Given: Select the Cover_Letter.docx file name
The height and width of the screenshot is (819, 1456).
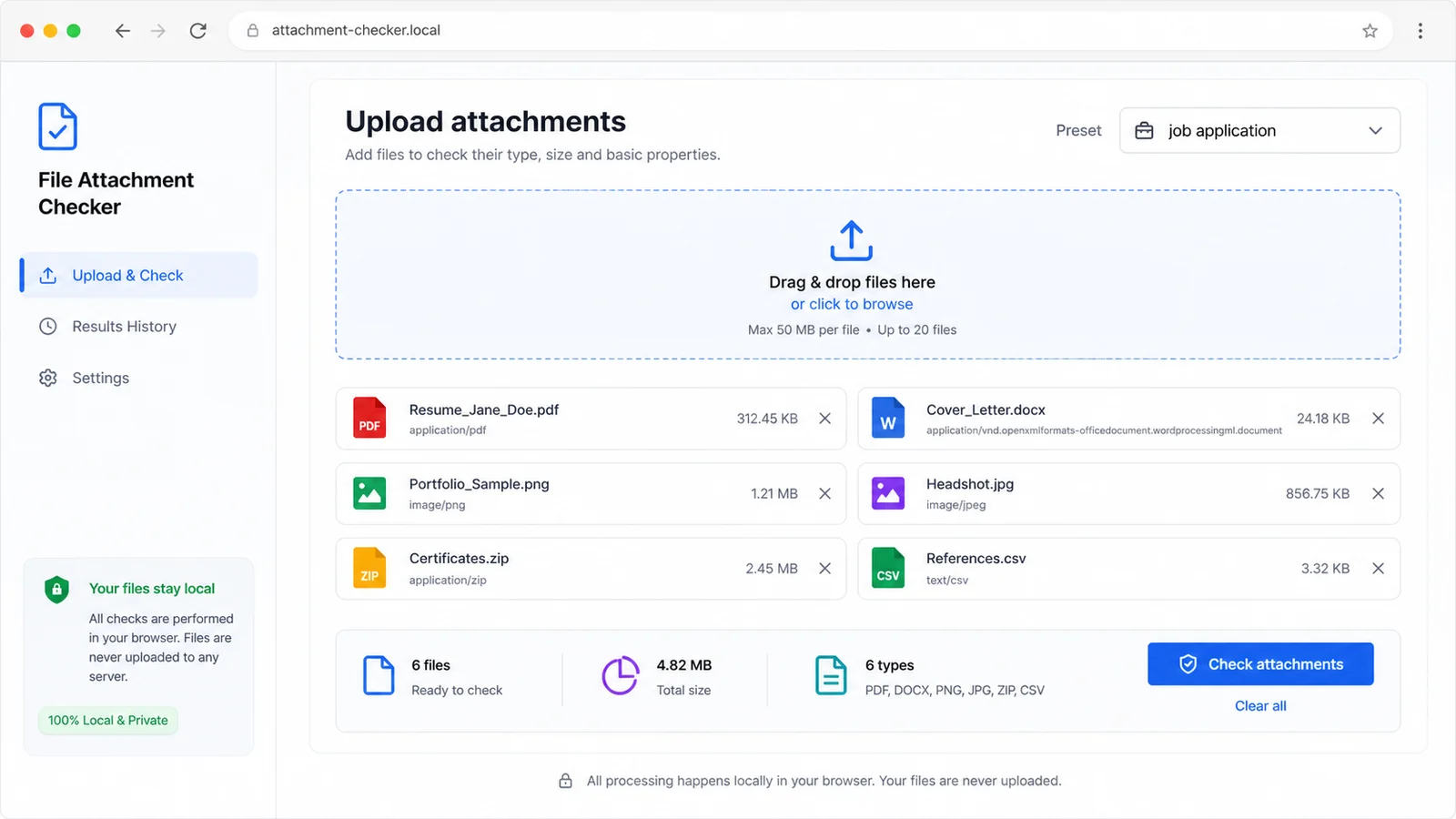Looking at the screenshot, I should pos(986,410).
